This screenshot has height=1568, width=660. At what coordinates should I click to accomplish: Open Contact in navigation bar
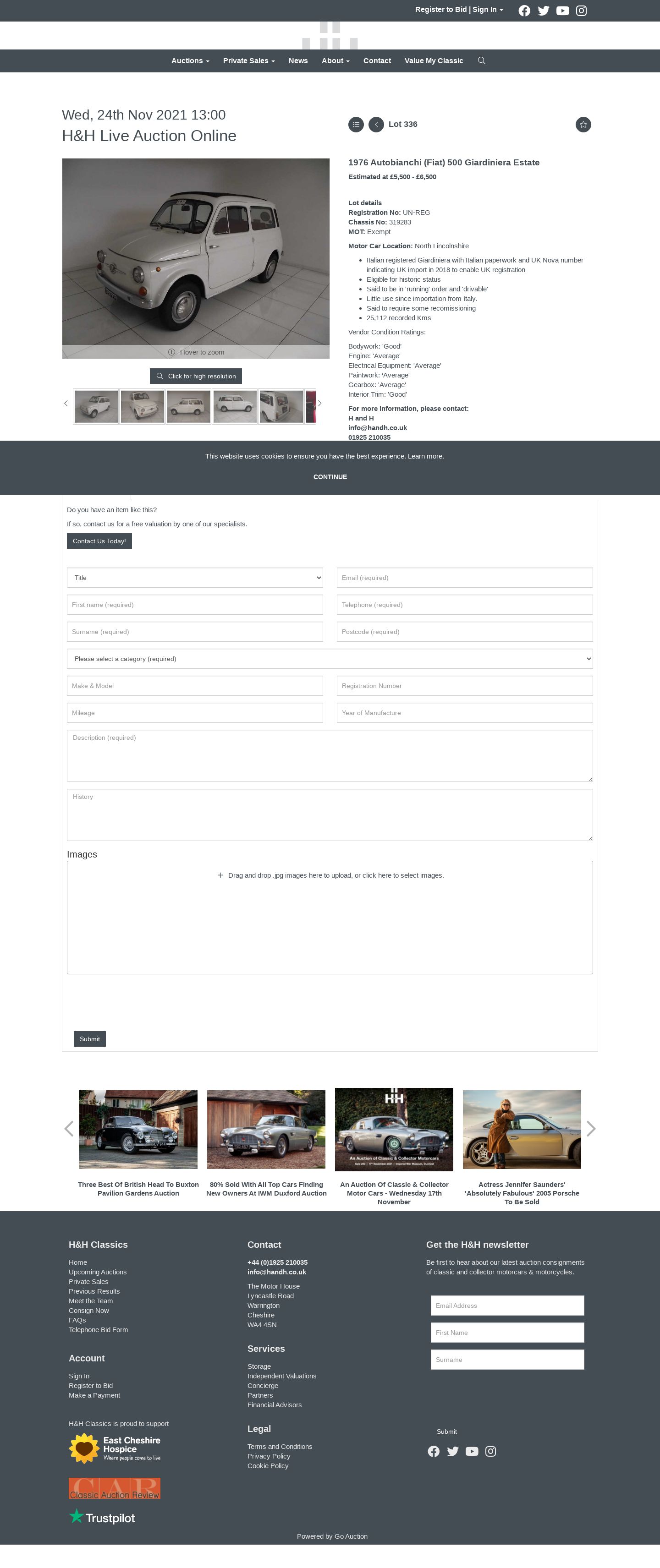point(377,61)
